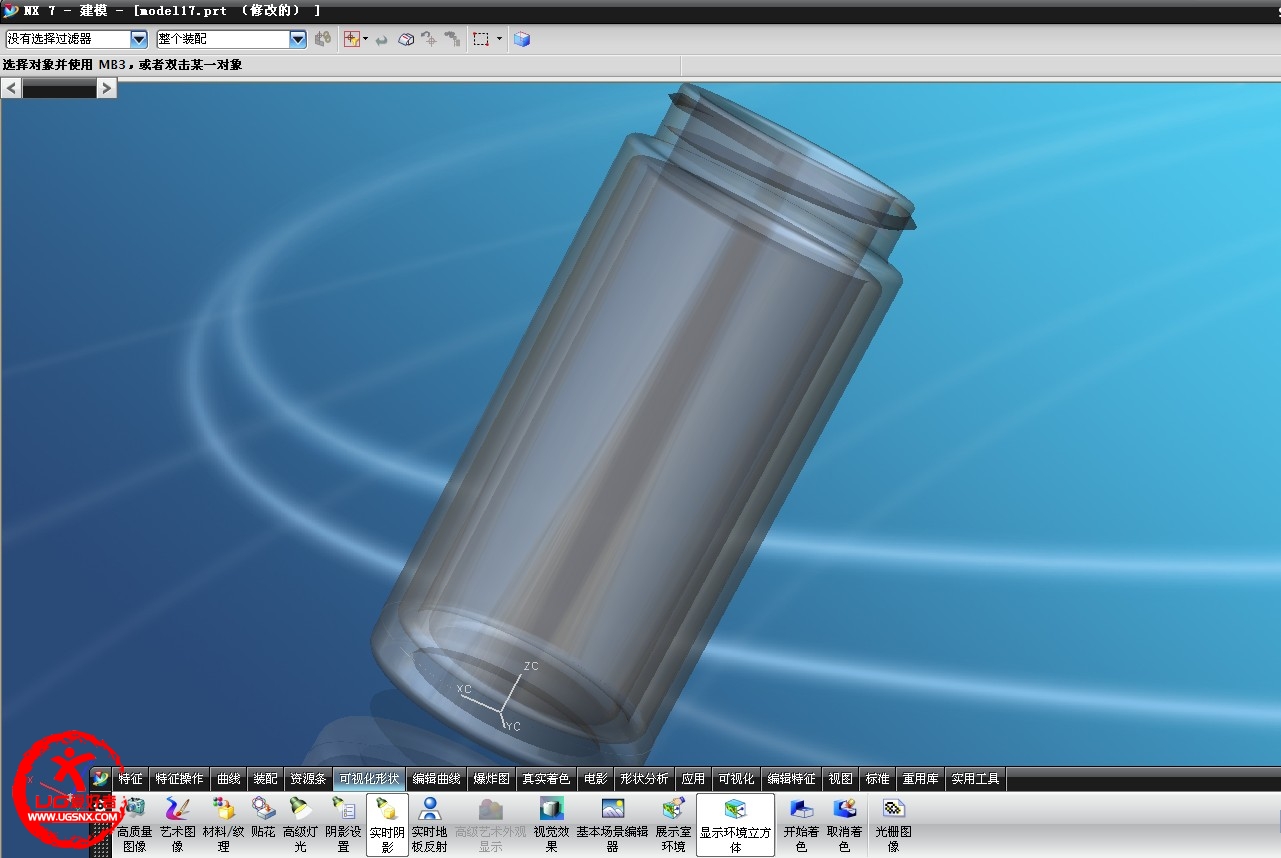Select the 可视化形状 tab
Viewport: 1281px width, 858px height.
click(x=369, y=778)
